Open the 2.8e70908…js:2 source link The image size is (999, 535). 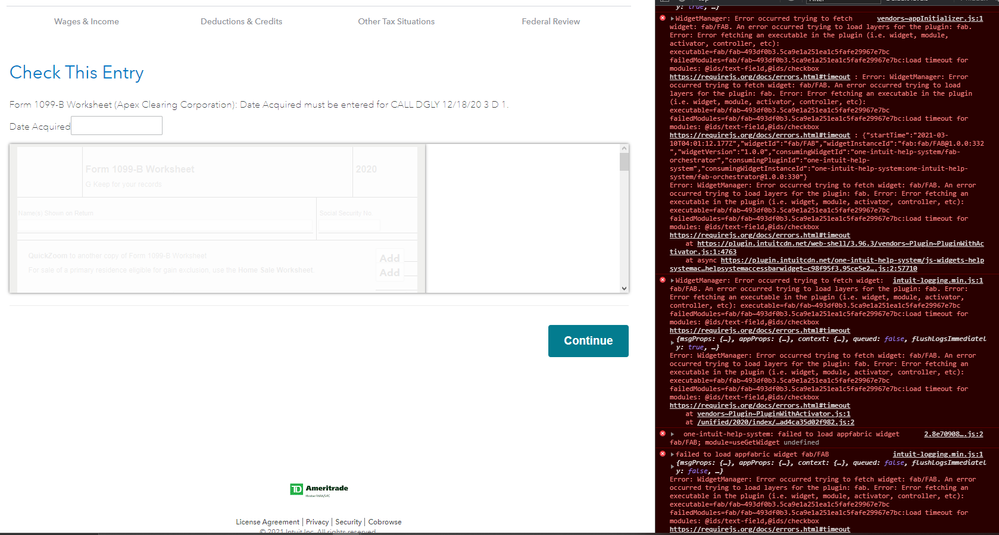pyautogui.click(x=954, y=434)
